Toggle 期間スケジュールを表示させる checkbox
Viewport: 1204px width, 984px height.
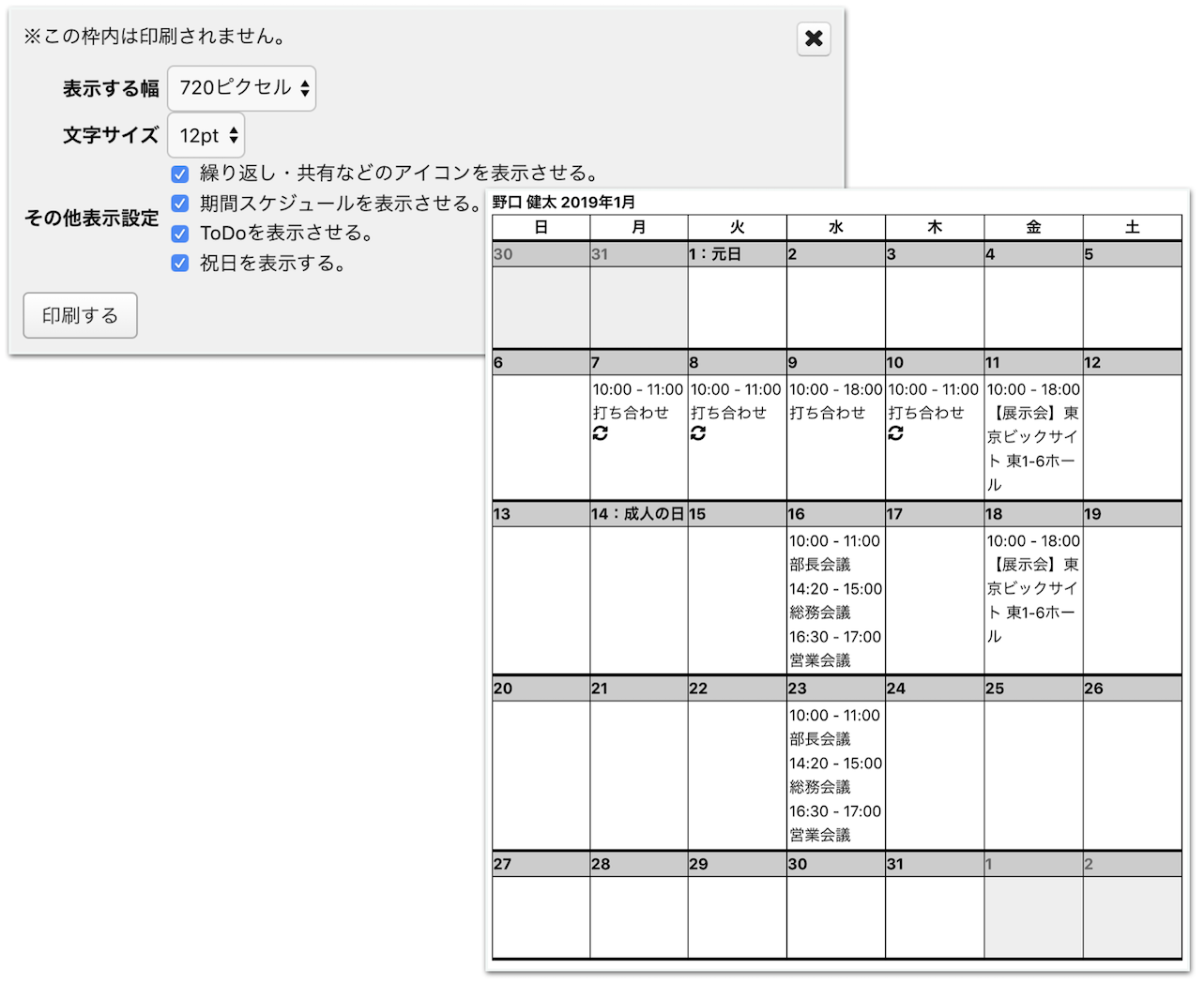[x=180, y=204]
